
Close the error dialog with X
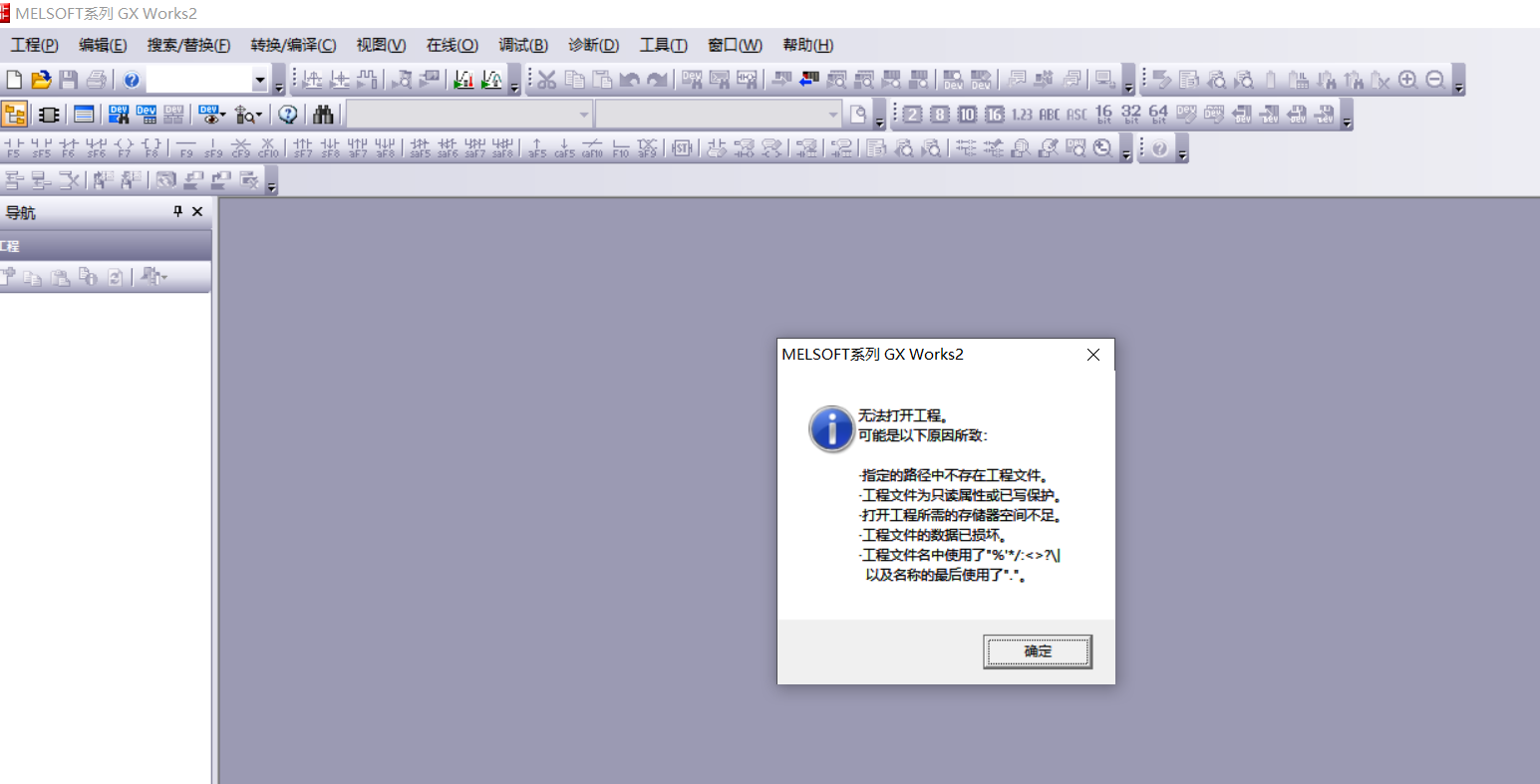1093,355
